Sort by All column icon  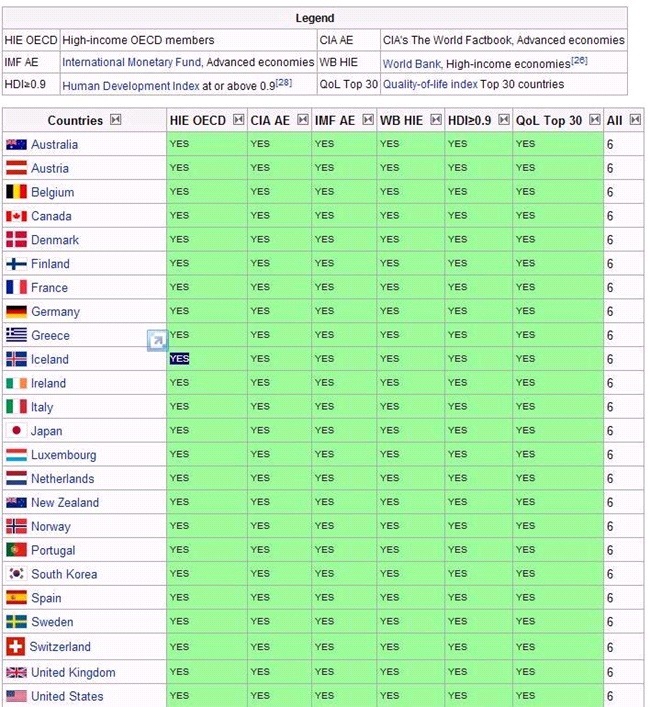[x=635, y=119]
